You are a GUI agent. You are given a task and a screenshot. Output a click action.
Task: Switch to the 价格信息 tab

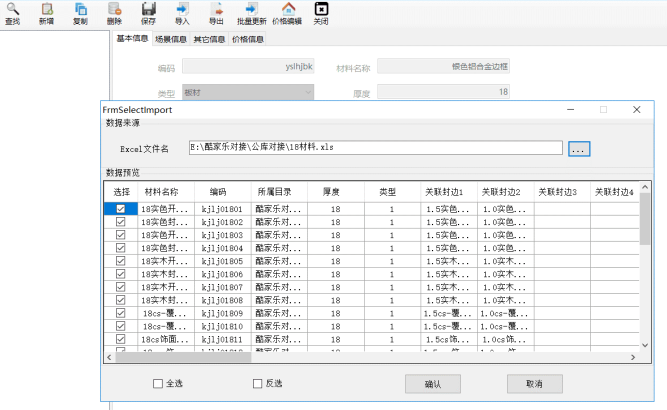(248, 39)
